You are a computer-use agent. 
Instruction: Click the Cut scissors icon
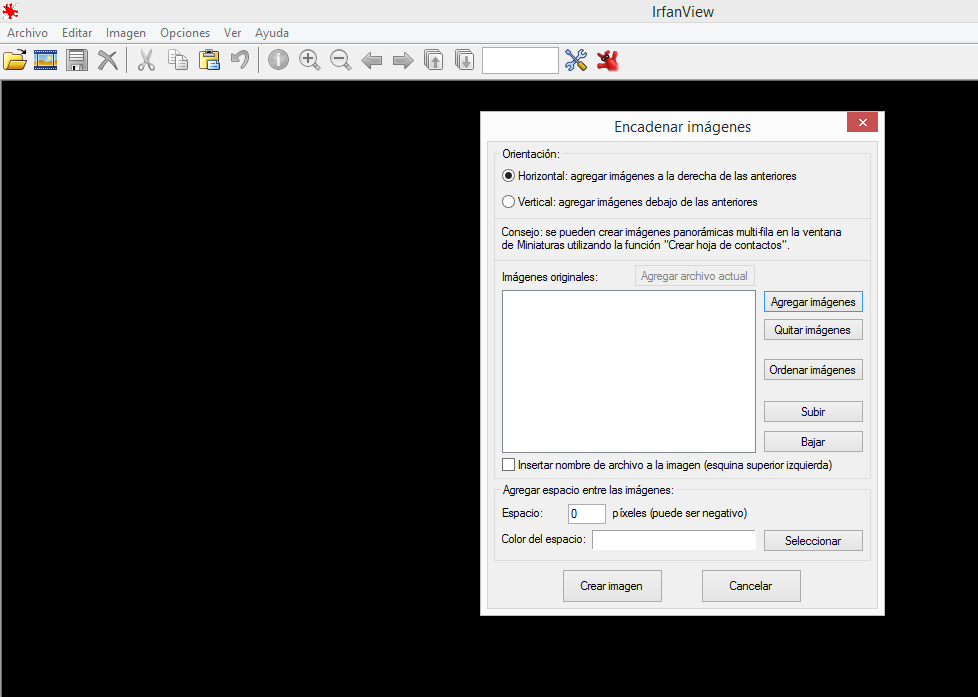point(146,61)
